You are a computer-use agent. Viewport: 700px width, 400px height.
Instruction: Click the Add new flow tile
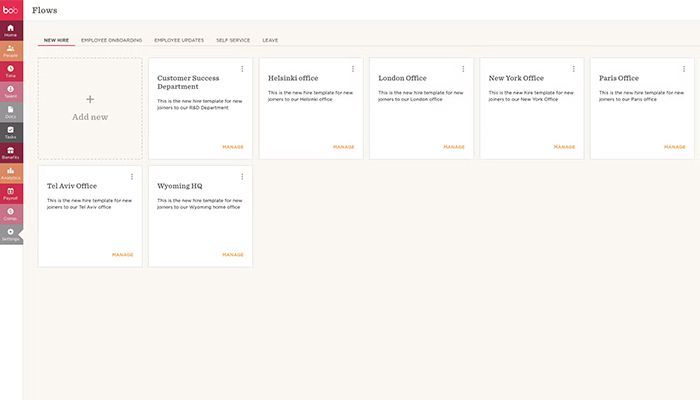coord(90,108)
